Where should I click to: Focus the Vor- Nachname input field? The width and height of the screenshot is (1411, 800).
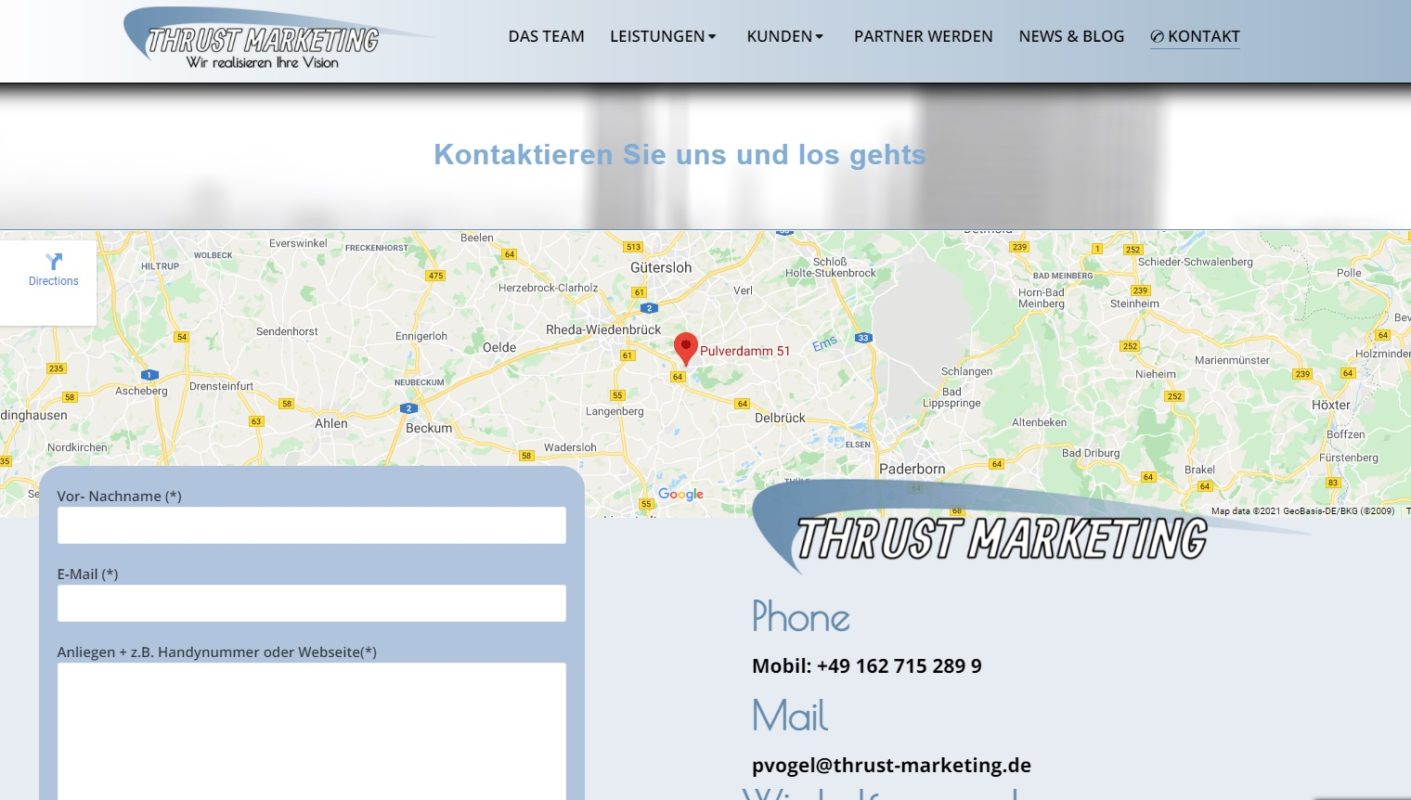click(312, 525)
